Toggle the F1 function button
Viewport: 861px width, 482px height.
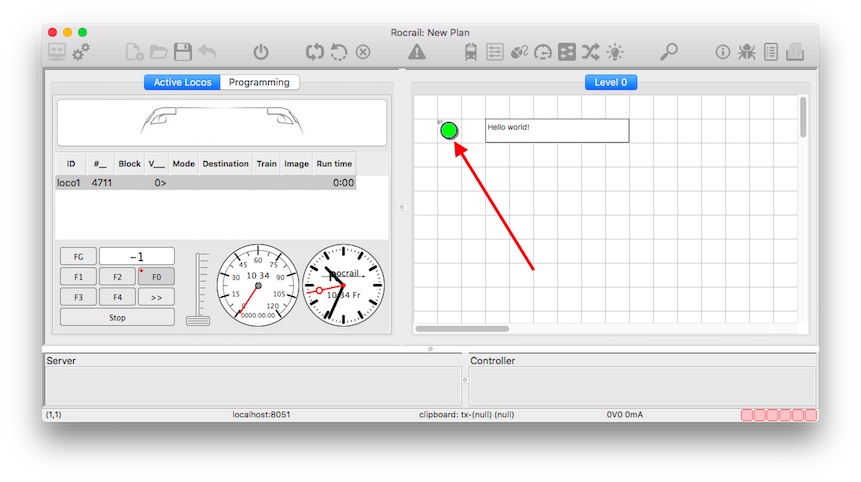(x=78, y=277)
